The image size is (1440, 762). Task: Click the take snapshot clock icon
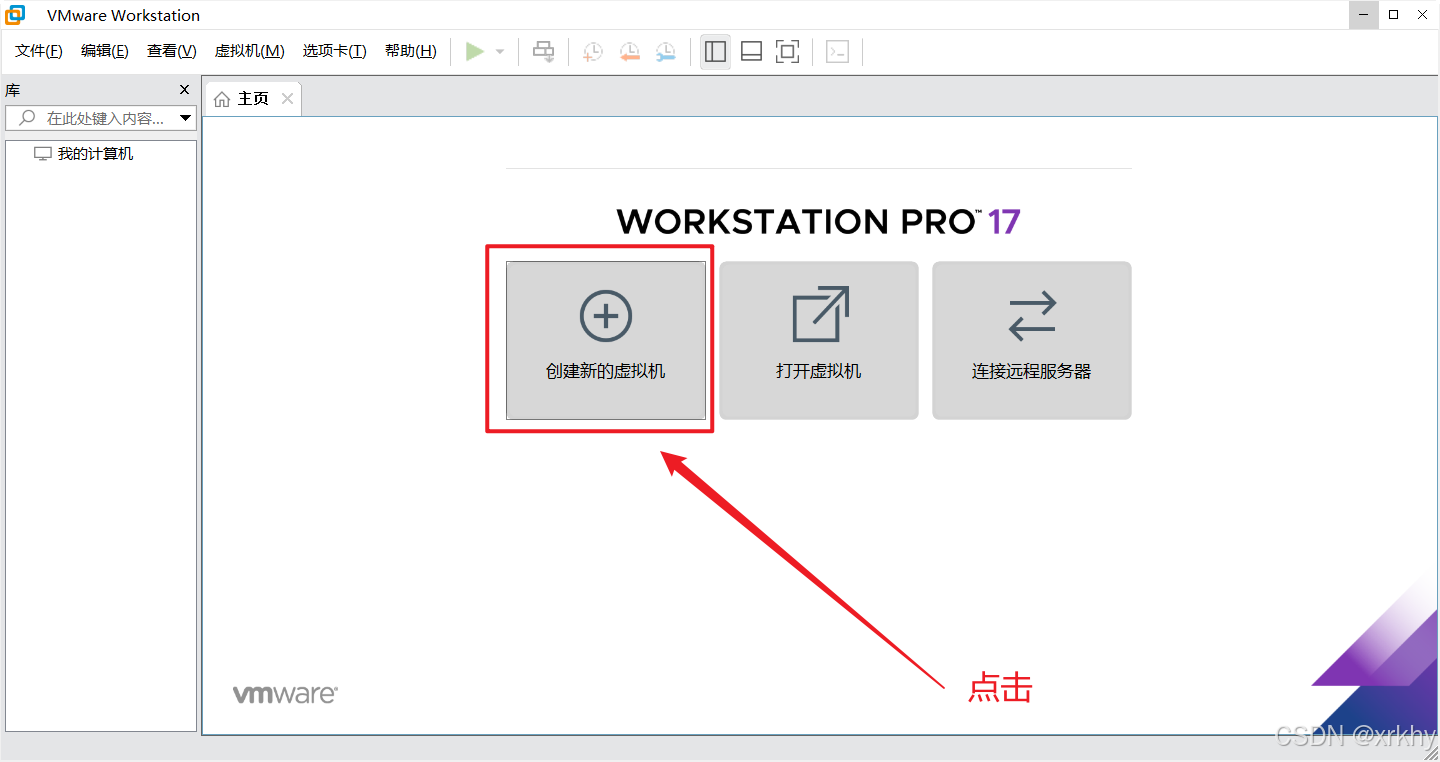(593, 52)
